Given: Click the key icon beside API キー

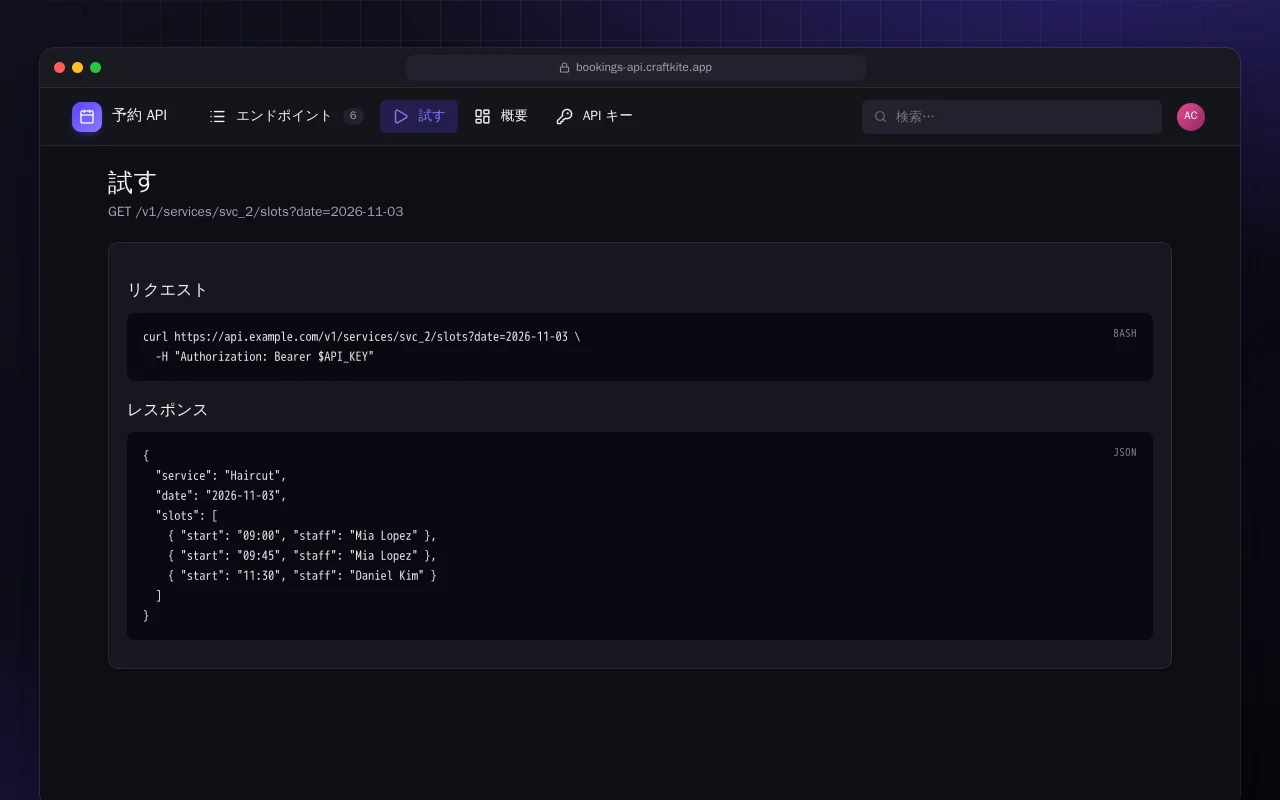Looking at the screenshot, I should 564,116.
